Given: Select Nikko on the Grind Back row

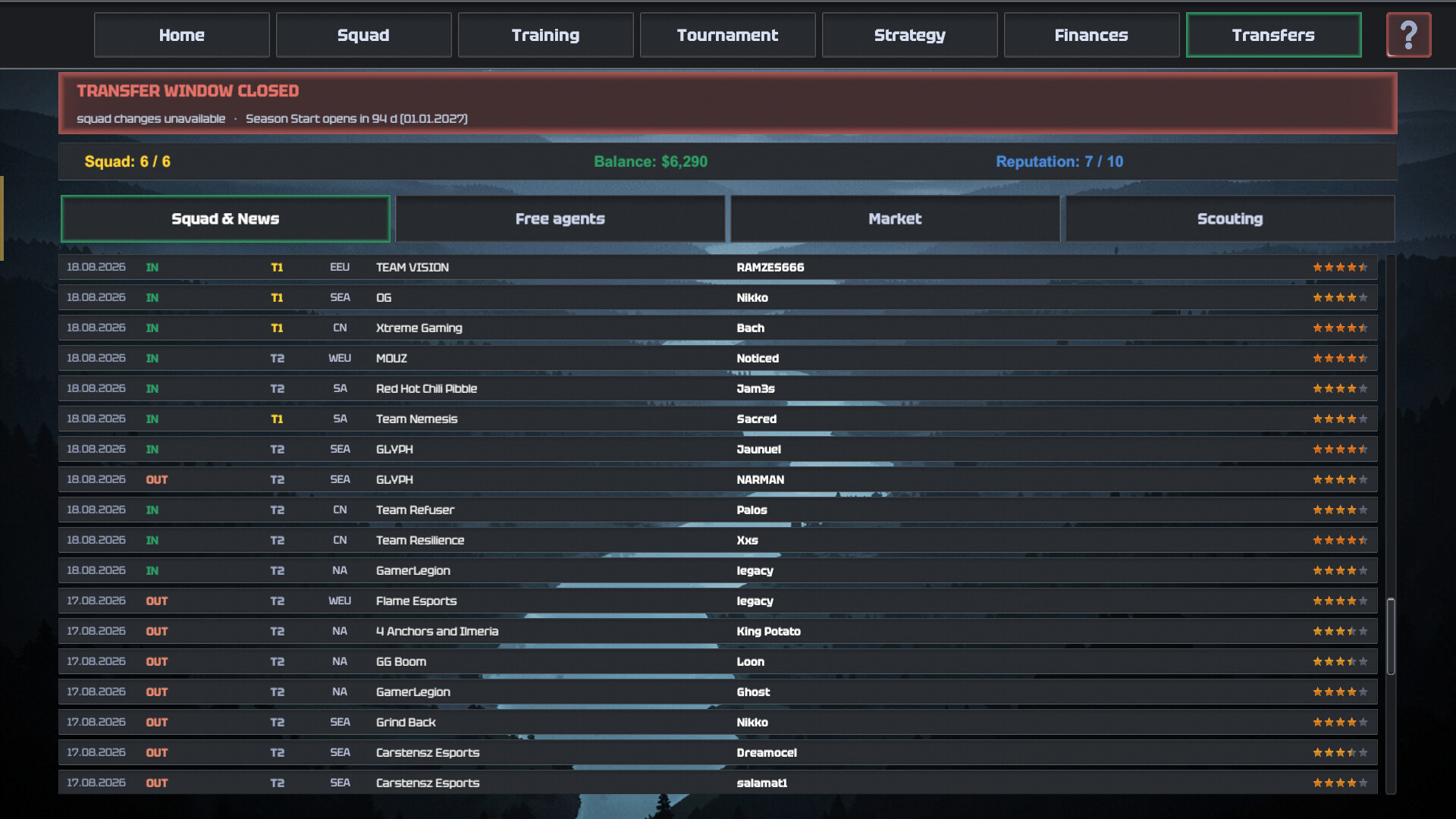Looking at the screenshot, I should (752, 722).
